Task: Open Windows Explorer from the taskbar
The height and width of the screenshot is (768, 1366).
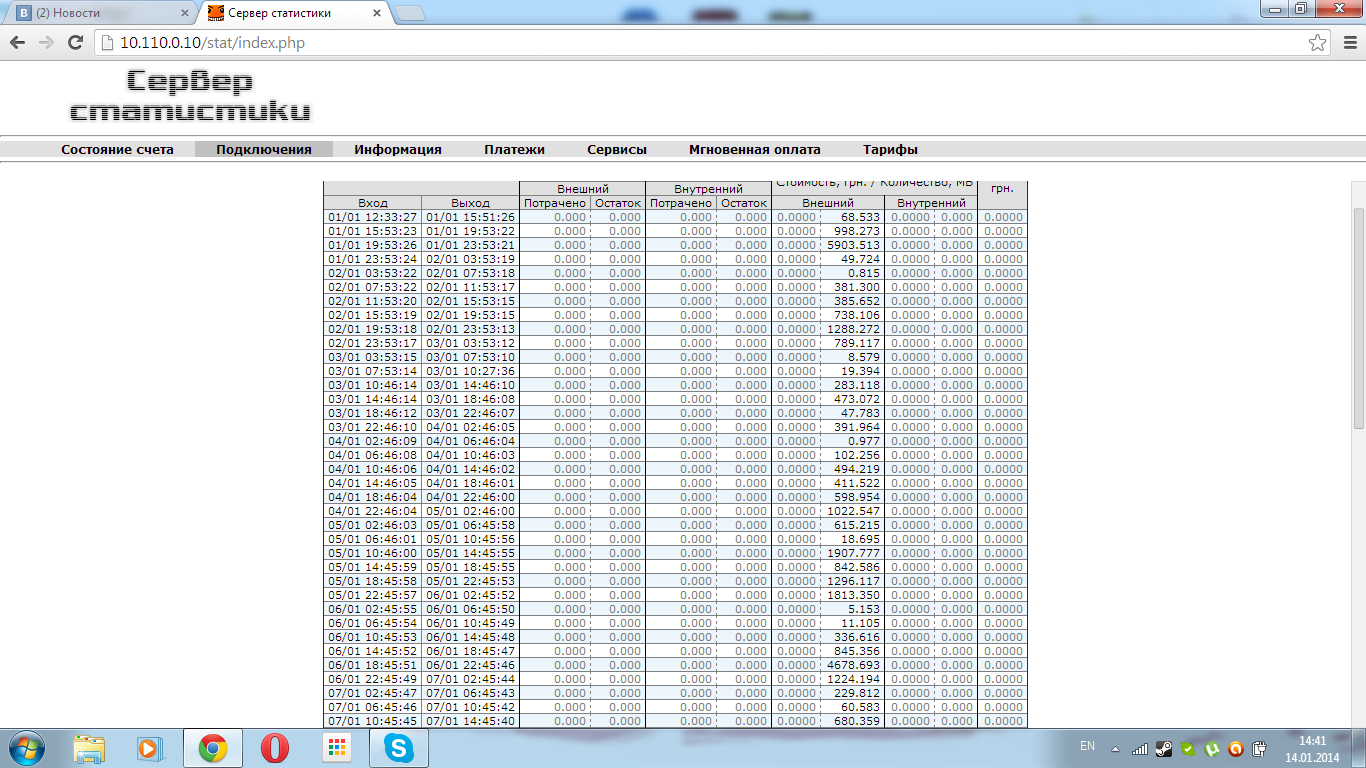Action: pyautogui.click(x=89, y=748)
